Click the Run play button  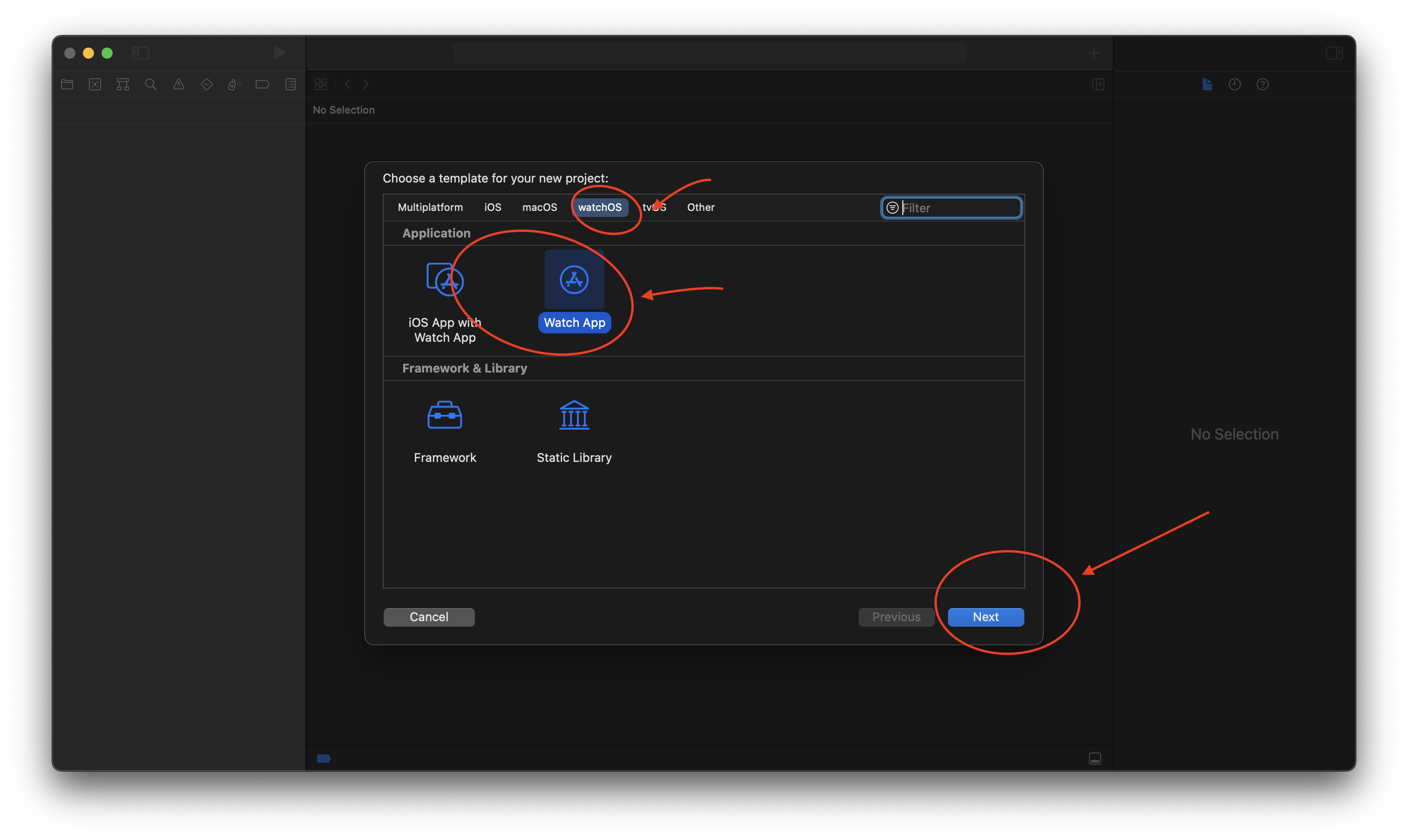279,53
